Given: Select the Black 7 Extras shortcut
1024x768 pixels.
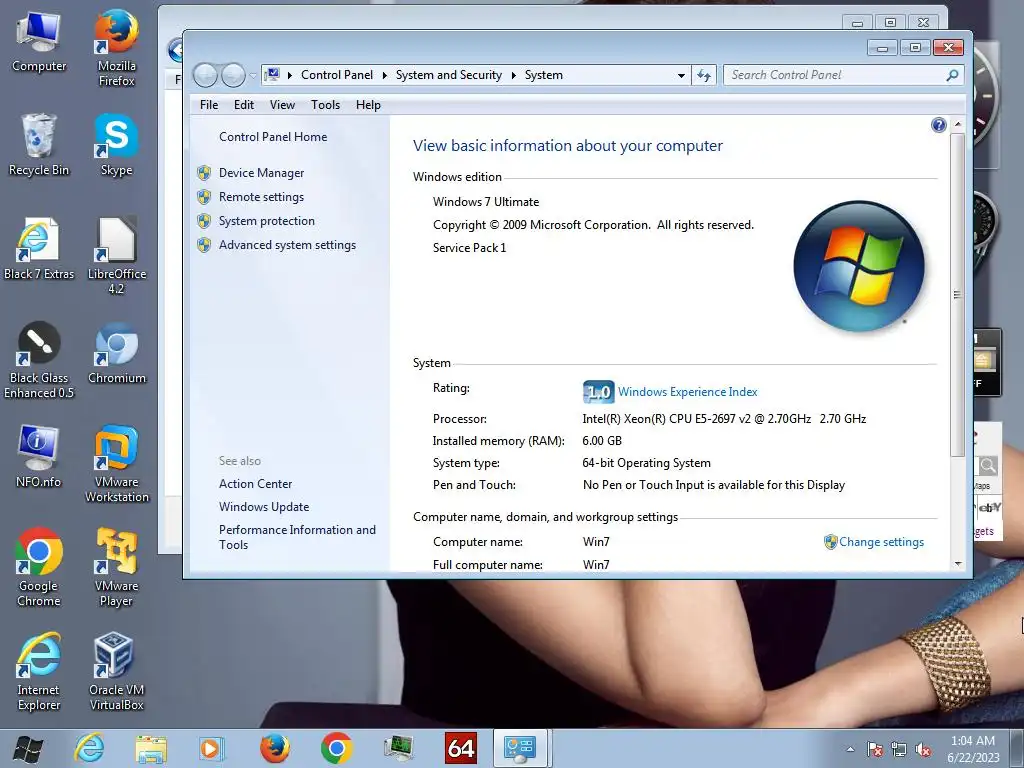Looking at the screenshot, I should click(x=39, y=249).
